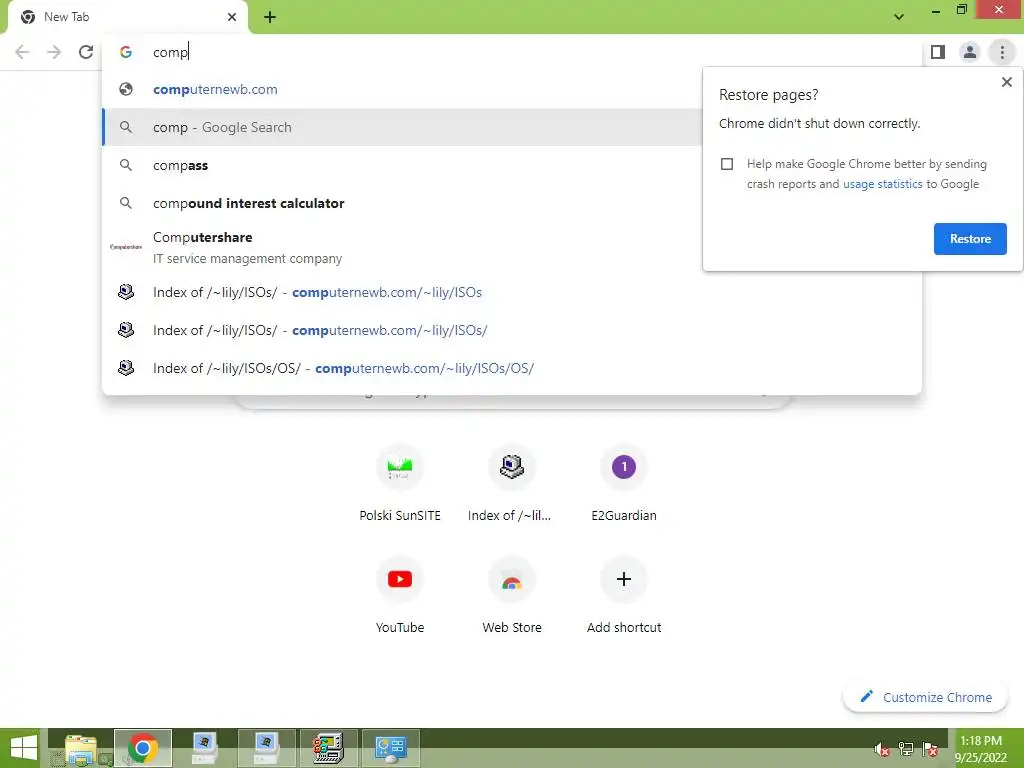Click the browser back arrow
1024x768 pixels.
point(22,52)
